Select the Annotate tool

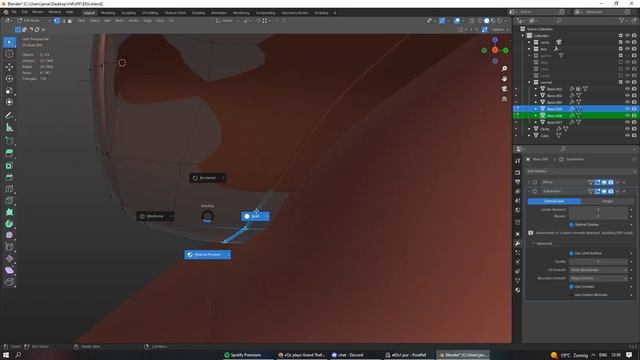pos(9,116)
